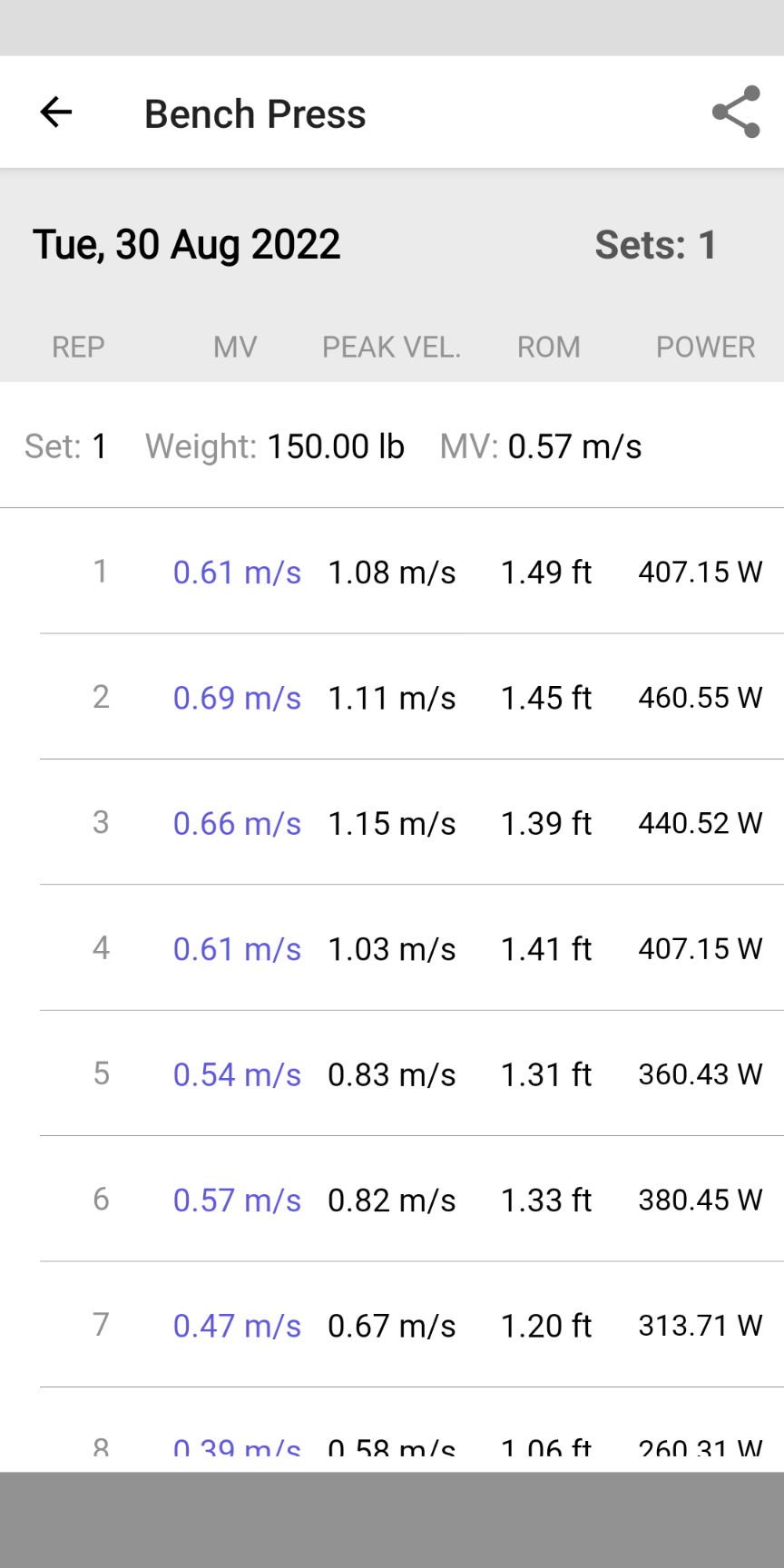
Task: Tap the ROM column header
Action: pos(548,347)
